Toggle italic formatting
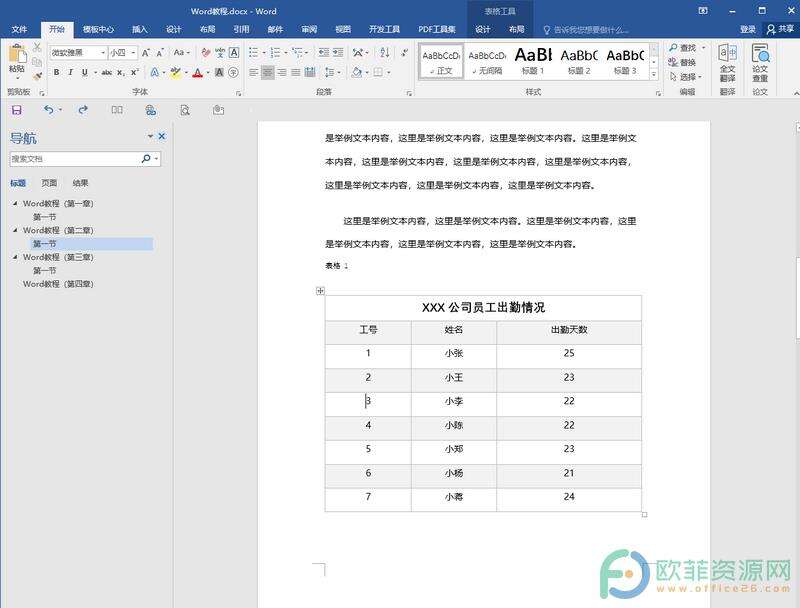 (x=70, y=72)
